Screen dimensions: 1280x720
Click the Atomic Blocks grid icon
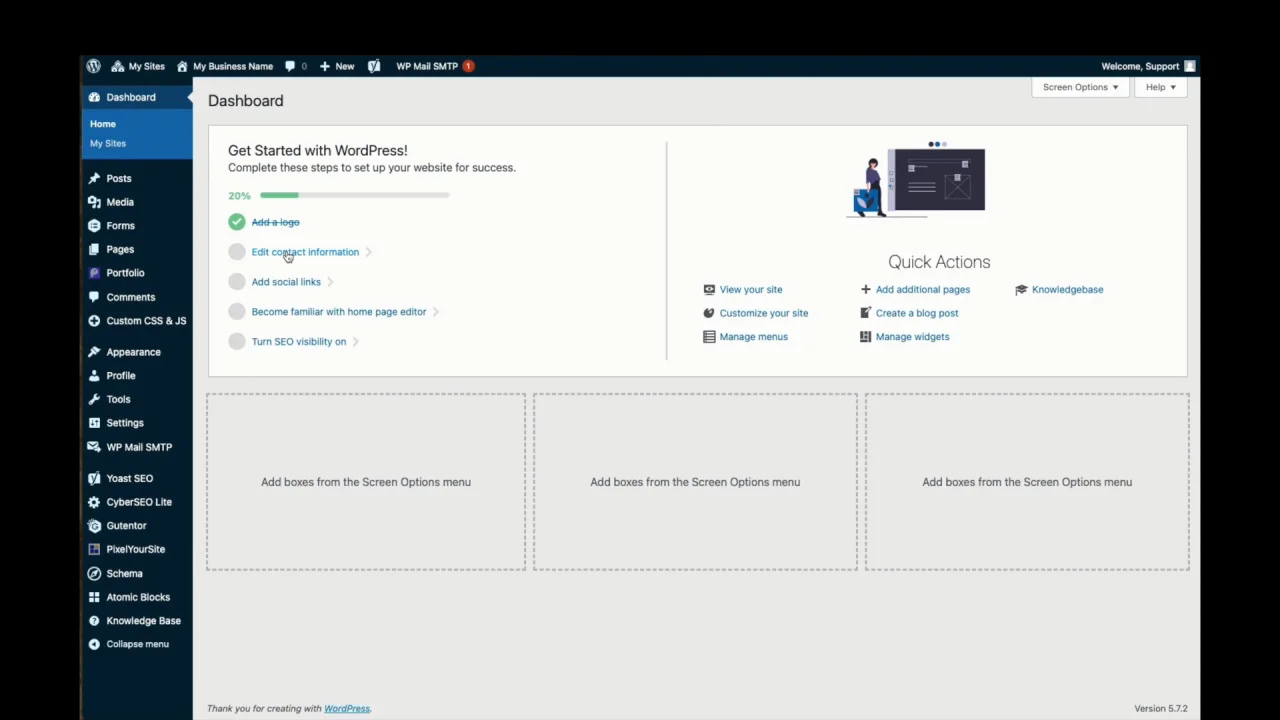coord(94,597)
